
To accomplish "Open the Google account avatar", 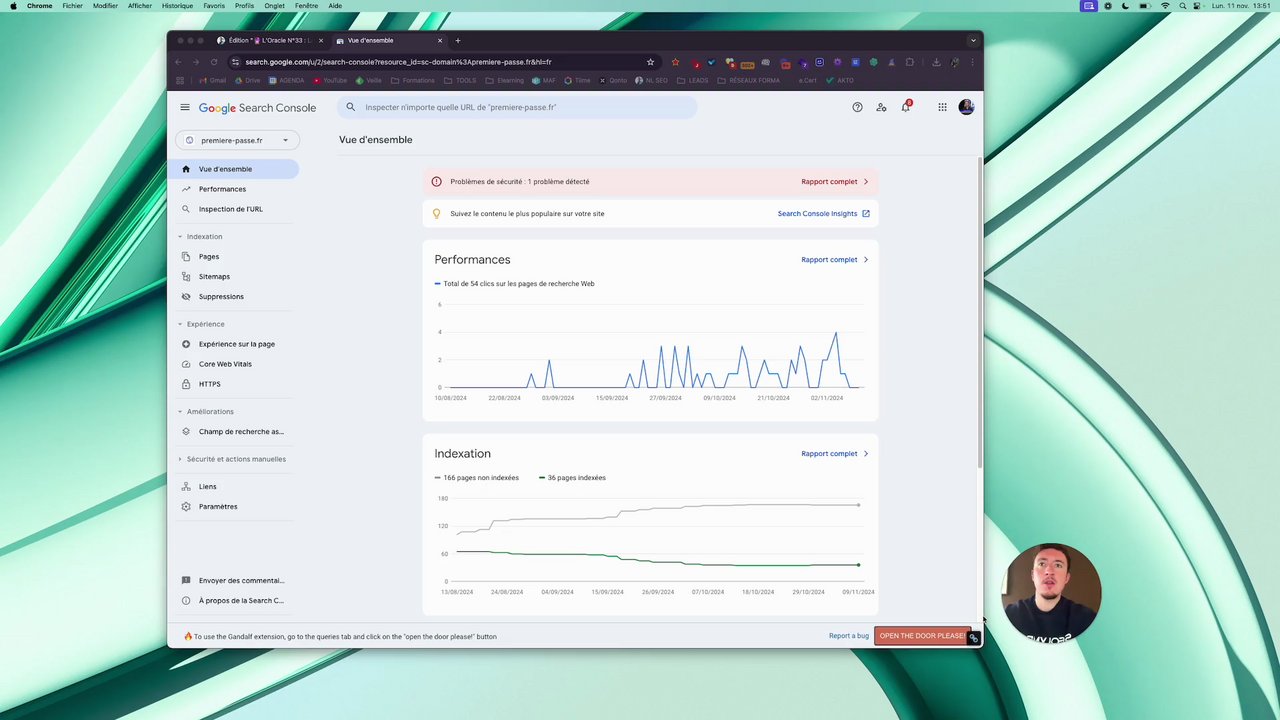I will pyautogui.click(x=966, y=107).
